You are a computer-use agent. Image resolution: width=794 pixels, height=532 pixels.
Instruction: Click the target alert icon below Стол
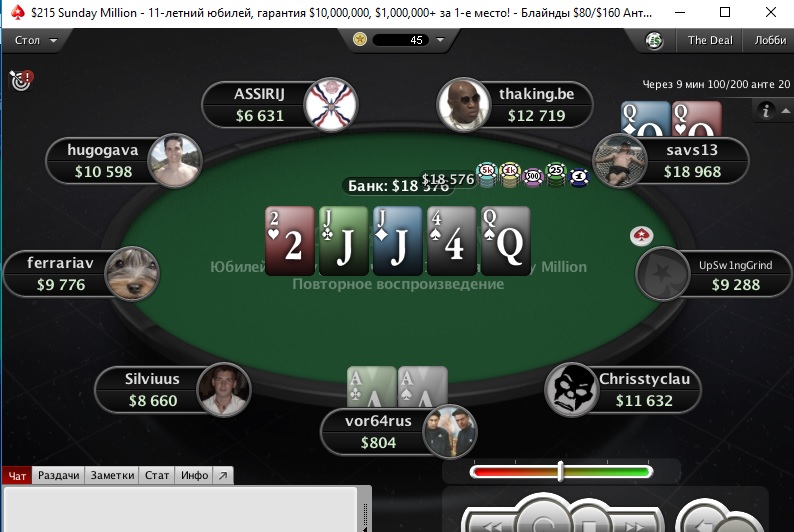[x=21, y=80]
